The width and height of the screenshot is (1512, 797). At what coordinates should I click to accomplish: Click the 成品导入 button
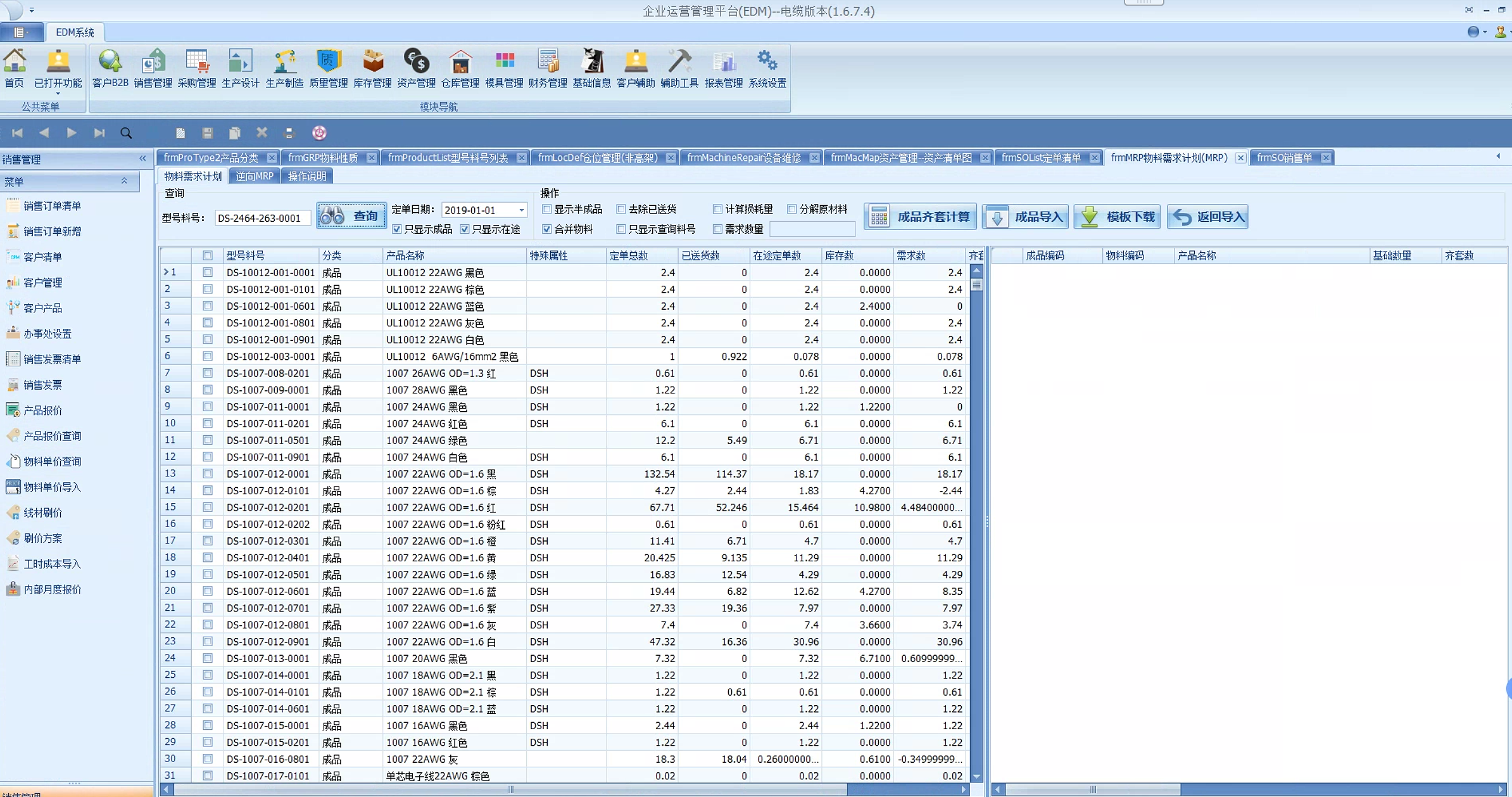tap(1026, 217)
